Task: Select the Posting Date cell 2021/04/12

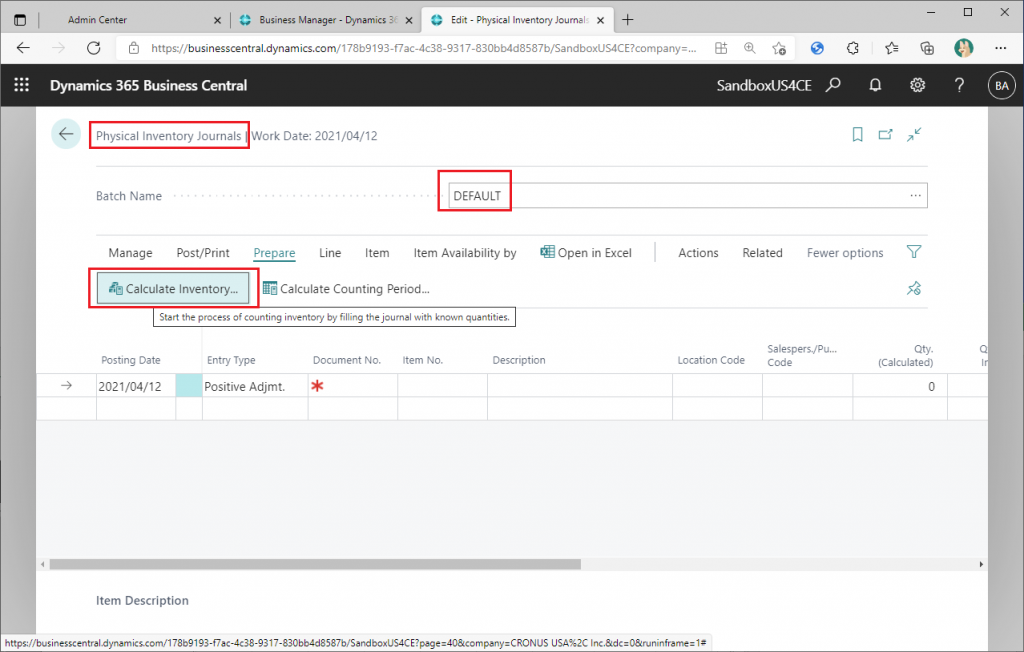Action: point(136,386)
